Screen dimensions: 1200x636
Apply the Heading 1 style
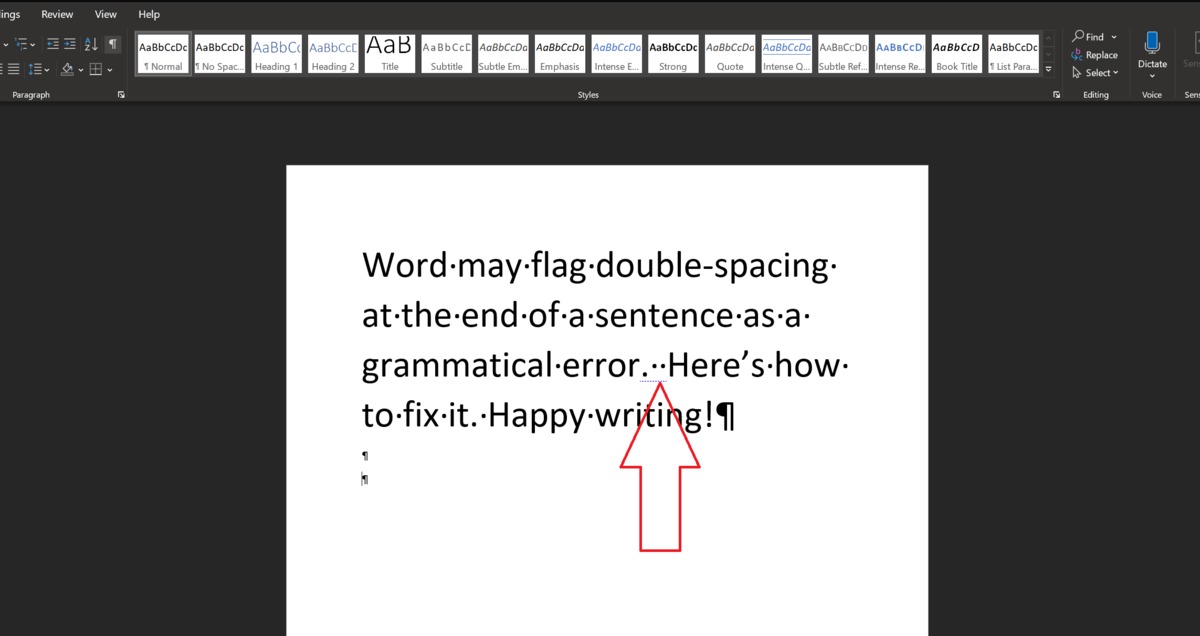pyautogui.click(x=276, y=54)
